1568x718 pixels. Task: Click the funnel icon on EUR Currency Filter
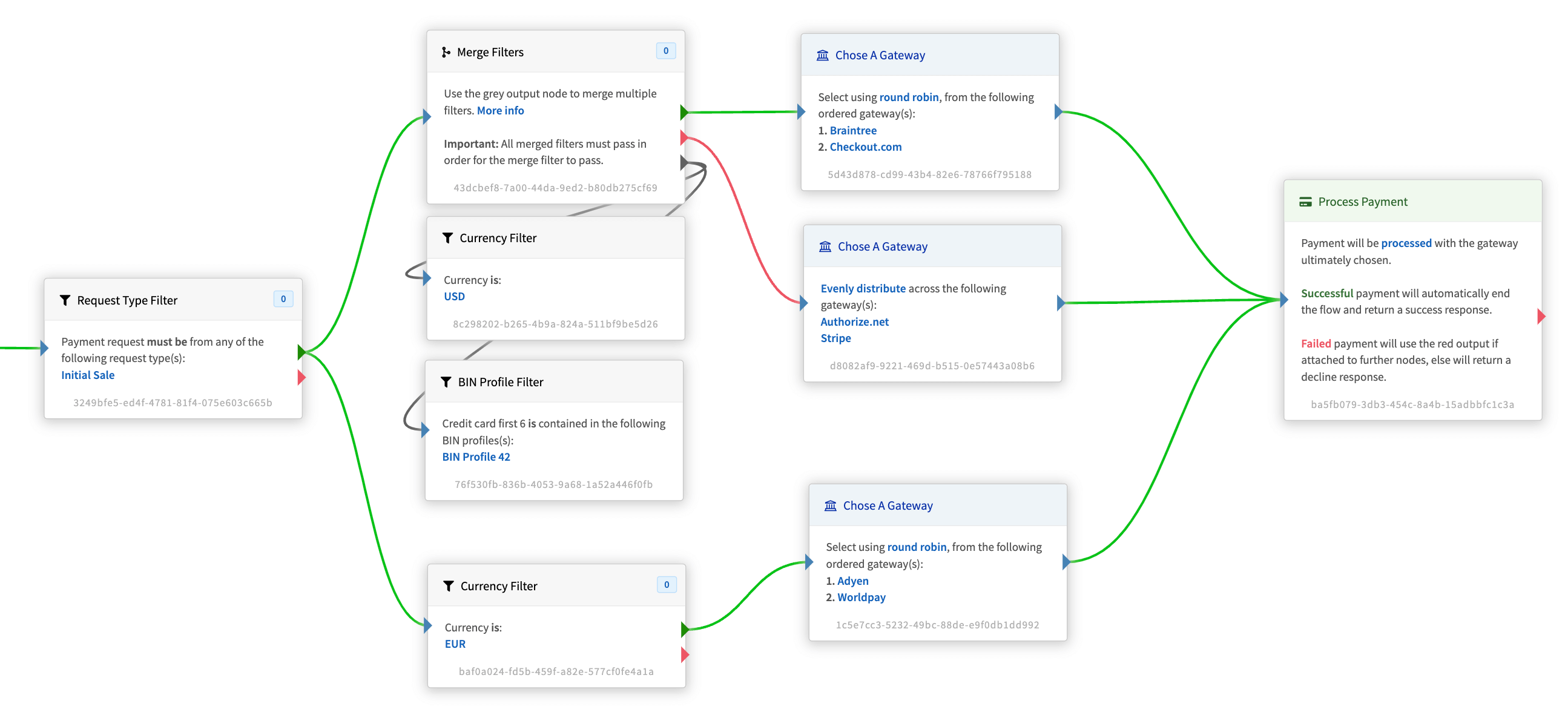[448, 585]
